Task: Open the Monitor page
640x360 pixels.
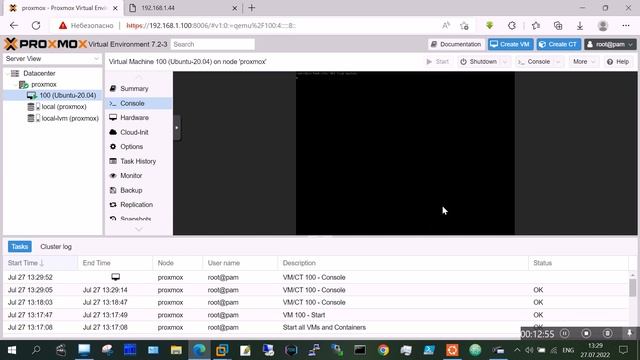Action: point(131,176)
